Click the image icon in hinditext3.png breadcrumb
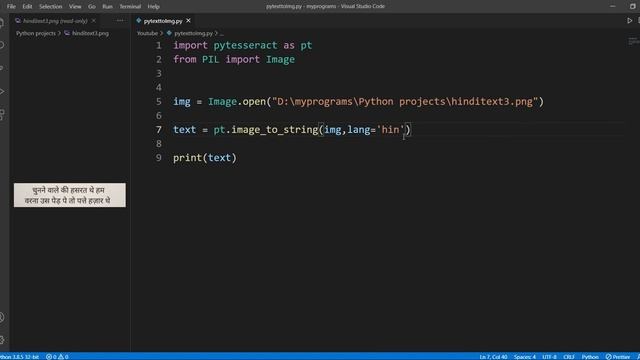 [x=67, y=33]
